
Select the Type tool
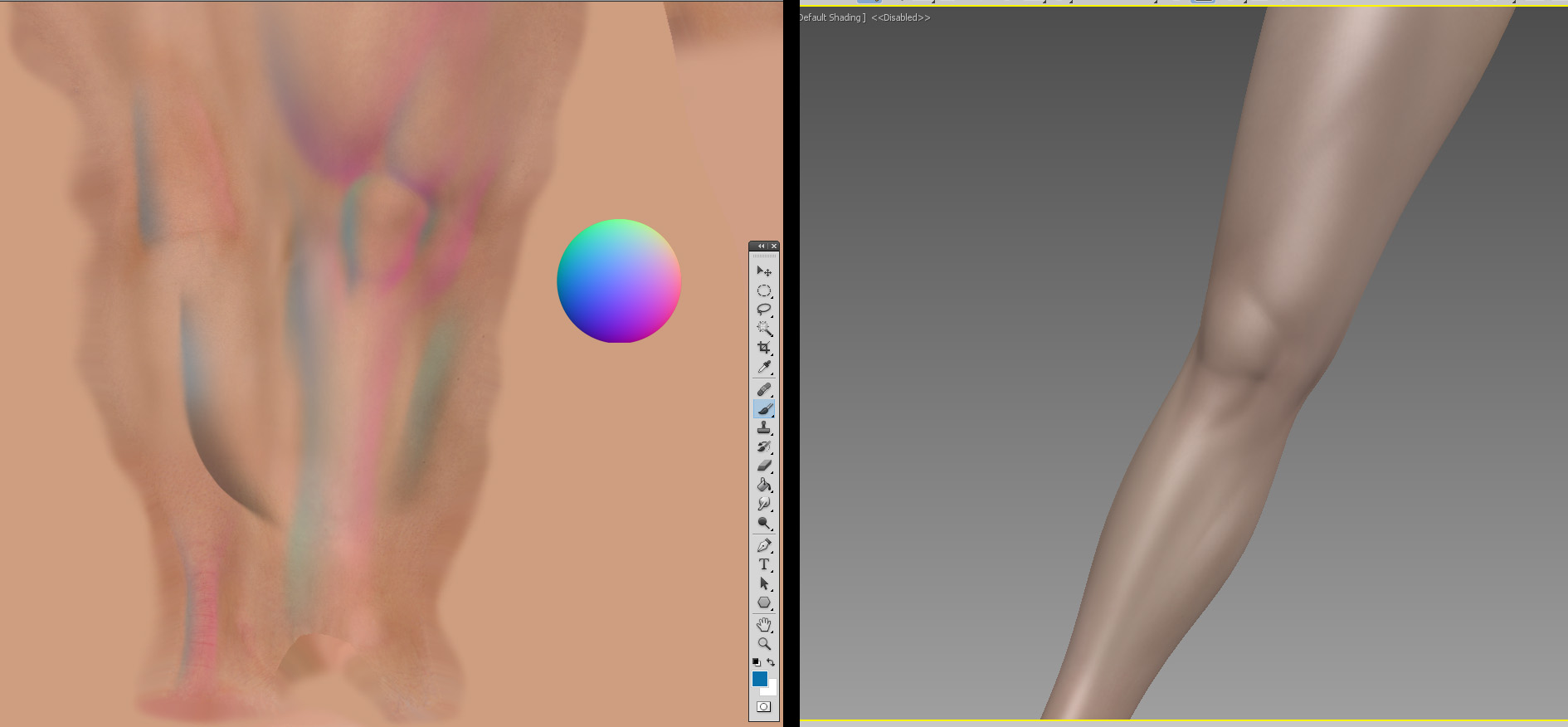pos(764,564)
